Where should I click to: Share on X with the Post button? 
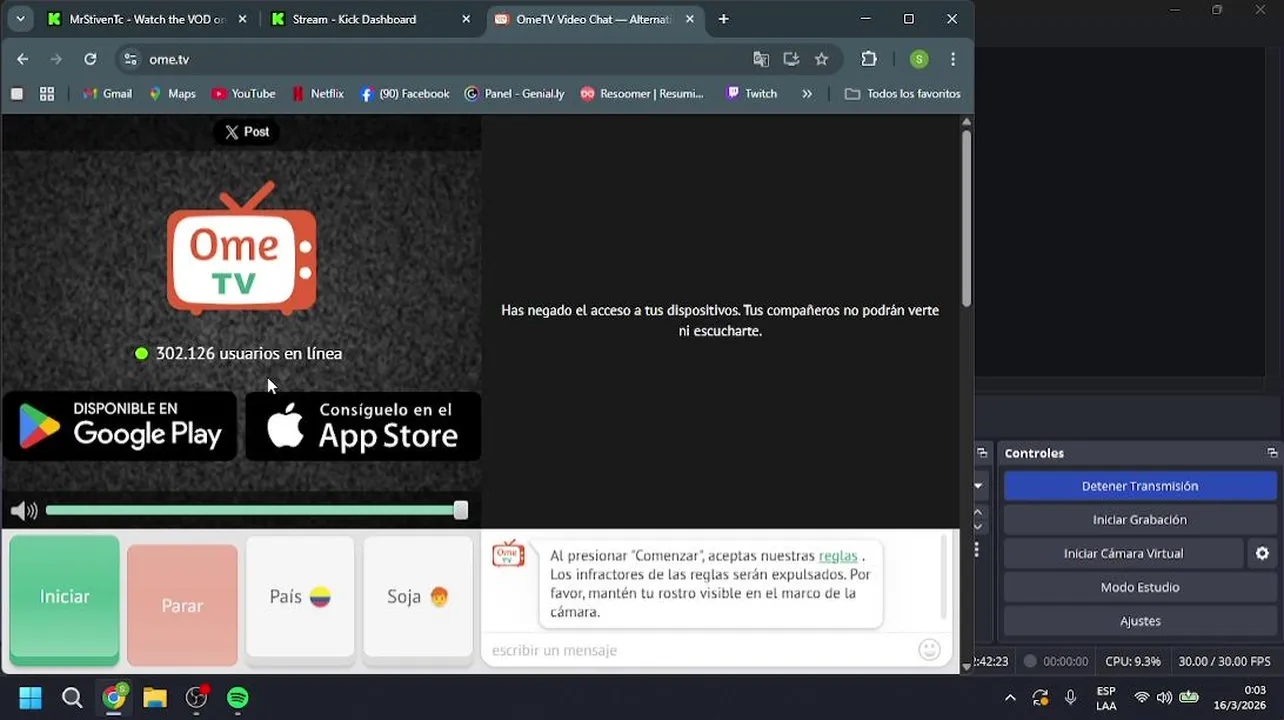tap(246, 132)
